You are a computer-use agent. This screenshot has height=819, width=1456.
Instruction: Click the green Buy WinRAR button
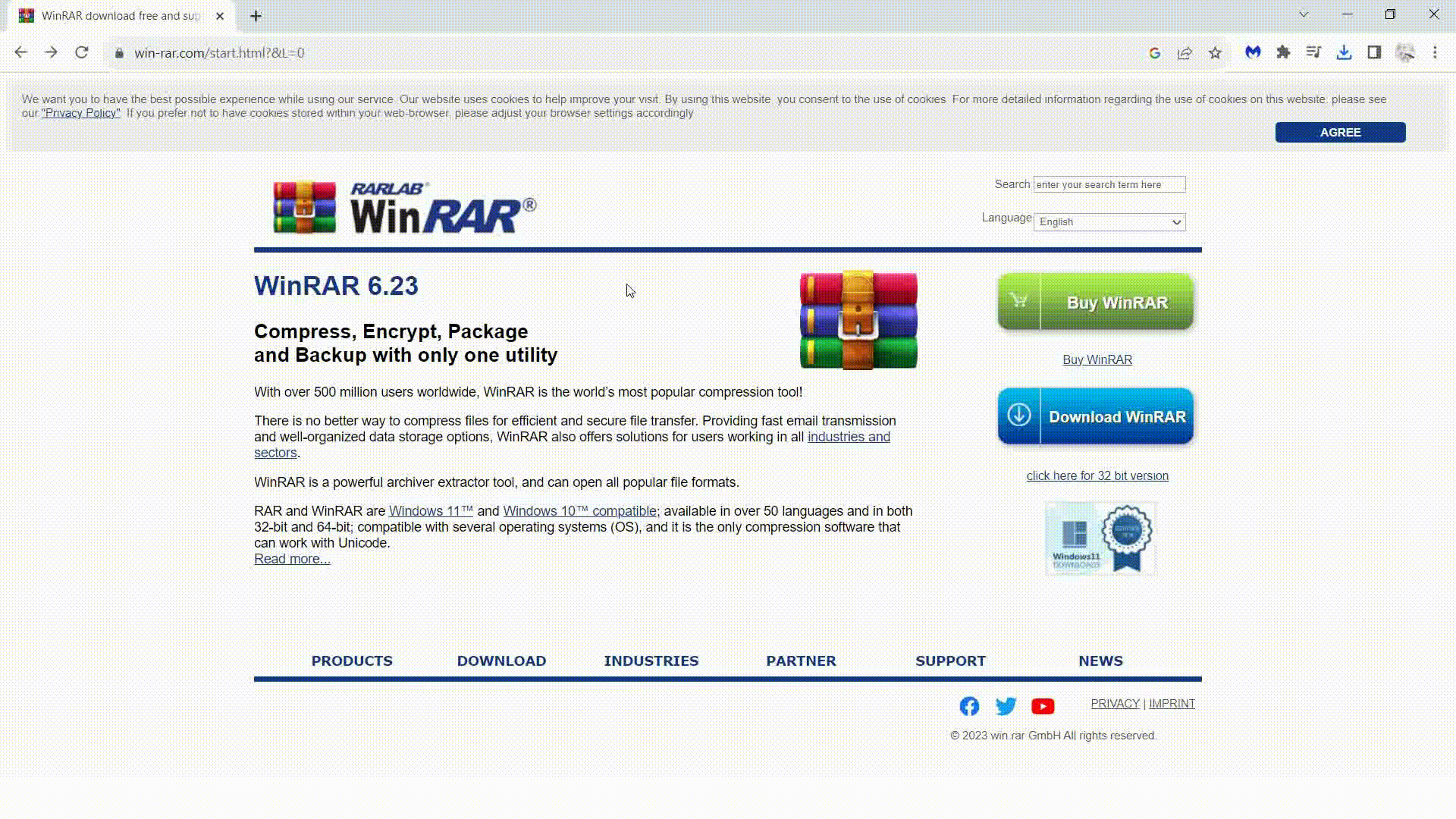(1095, 302)
